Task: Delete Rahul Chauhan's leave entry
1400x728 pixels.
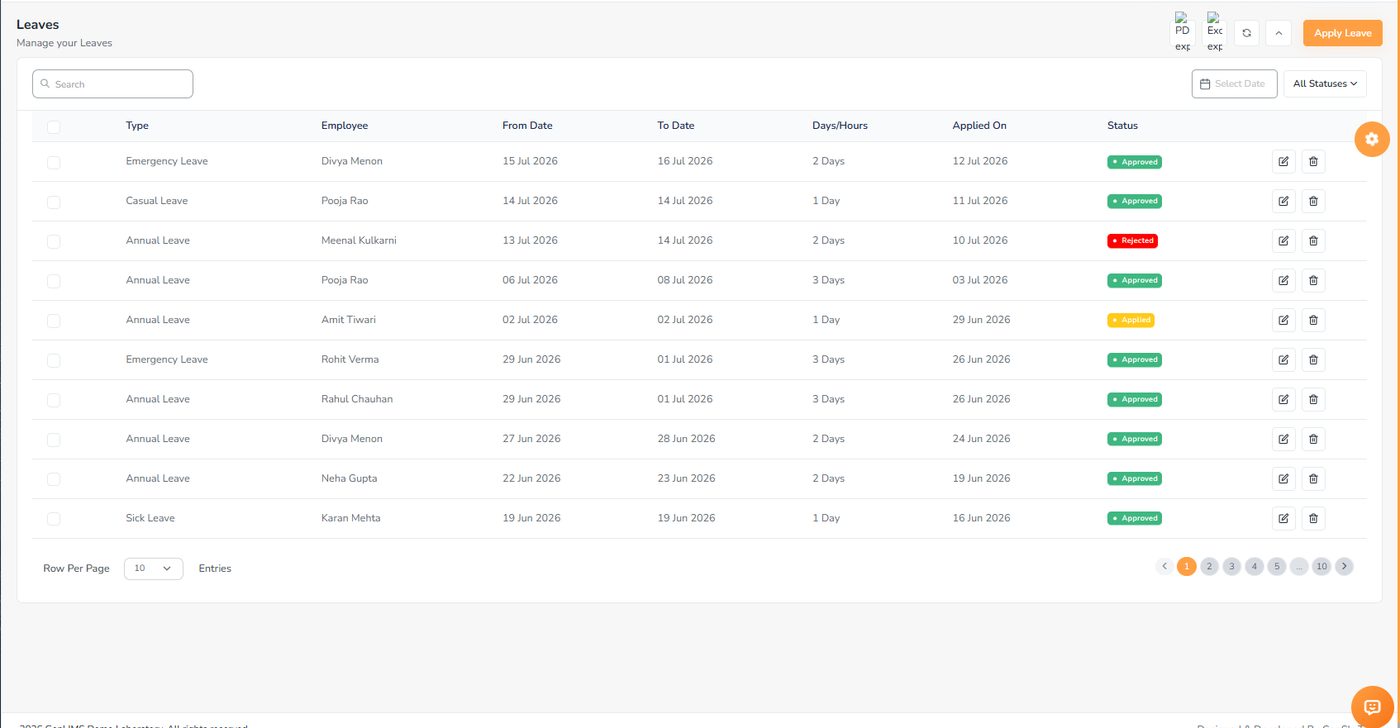Action: [1313, 399]
